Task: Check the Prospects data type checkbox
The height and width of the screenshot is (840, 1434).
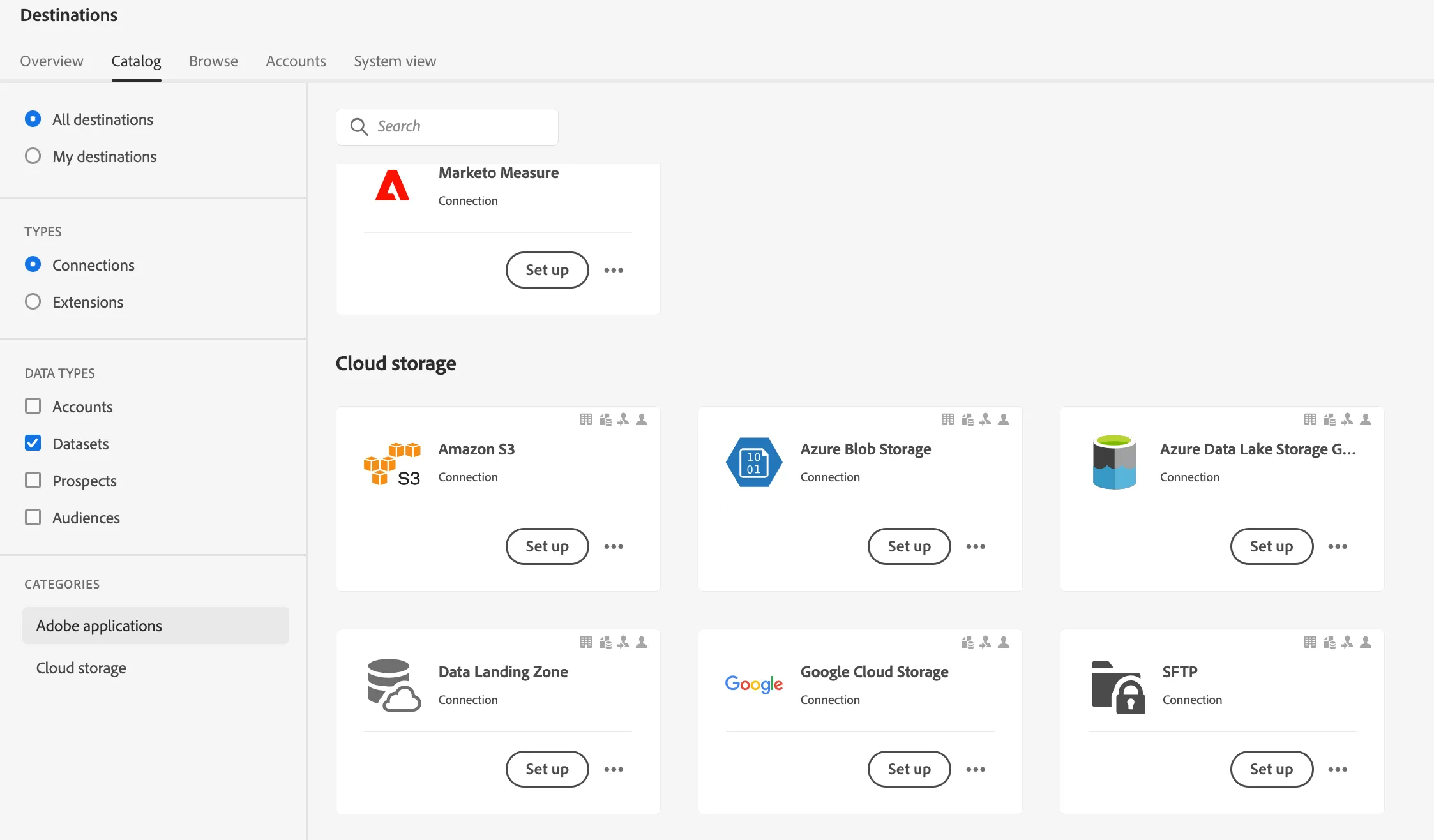Action: [x=33, y=481]
